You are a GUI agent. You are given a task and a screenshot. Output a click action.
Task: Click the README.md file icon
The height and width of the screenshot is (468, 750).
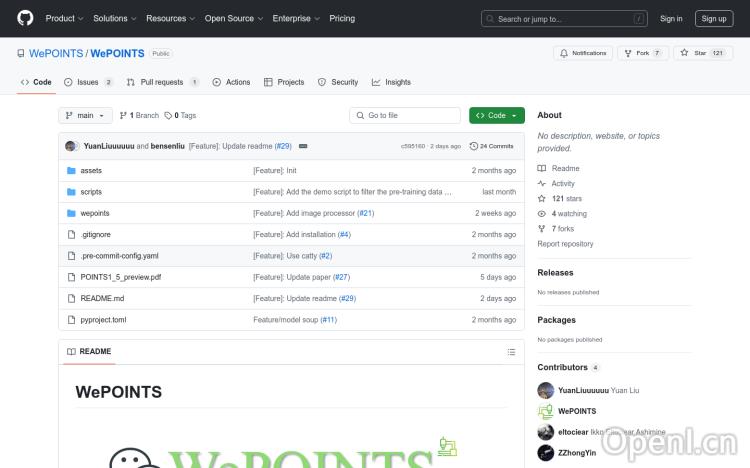(x=71, y=298)
